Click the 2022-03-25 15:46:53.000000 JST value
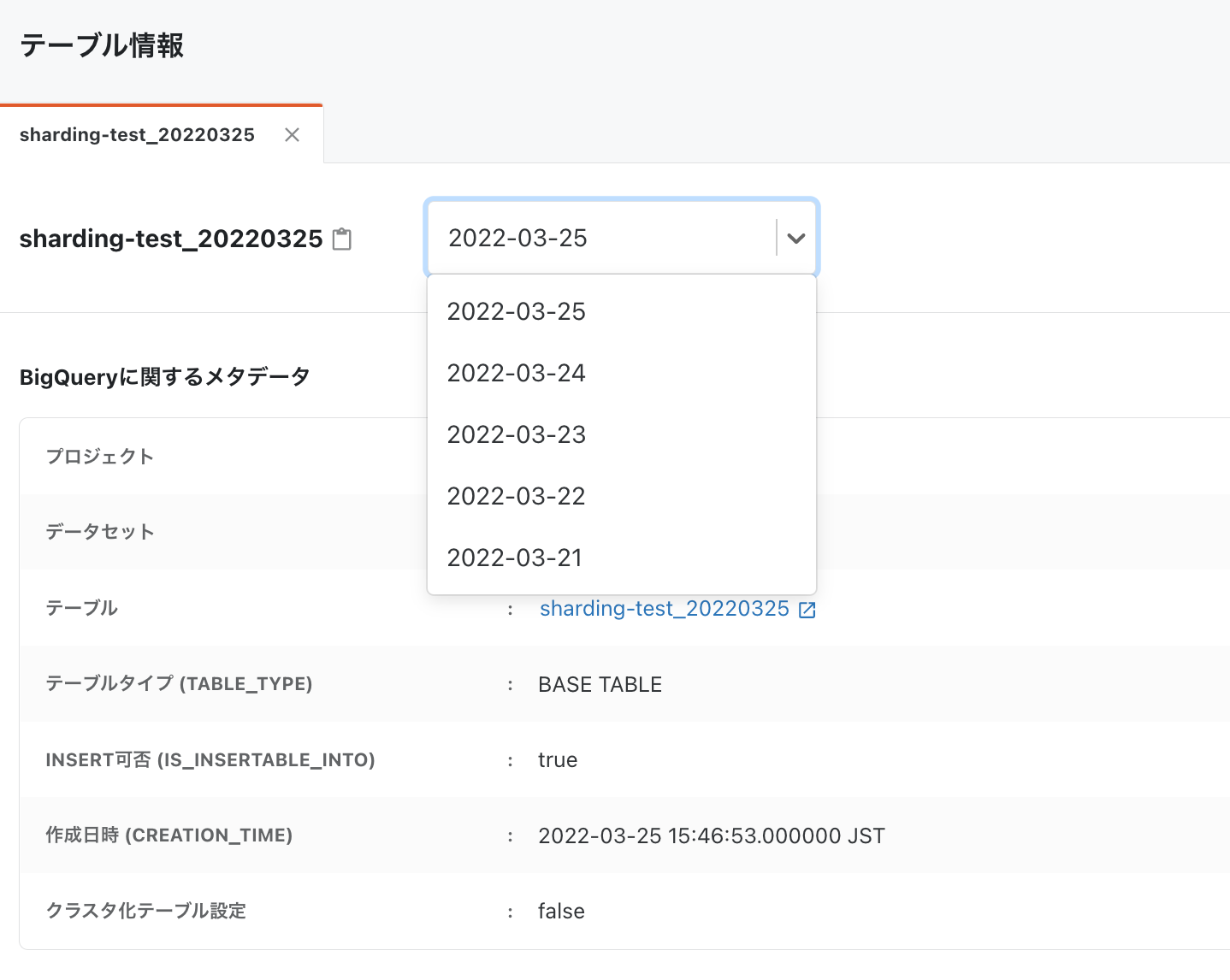 coord(712,835)
